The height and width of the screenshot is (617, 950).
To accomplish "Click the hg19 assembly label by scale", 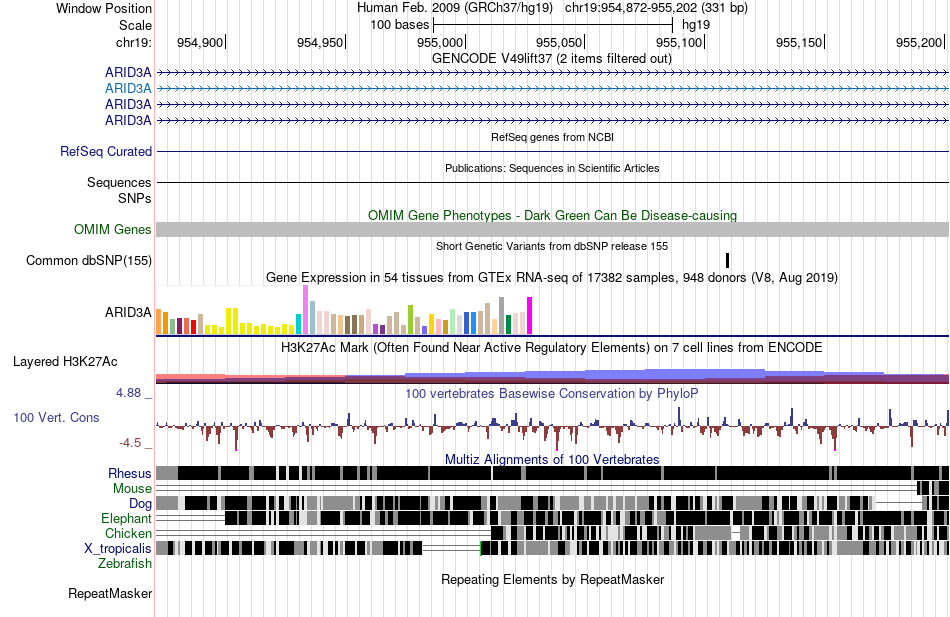I will click(696, 25).
